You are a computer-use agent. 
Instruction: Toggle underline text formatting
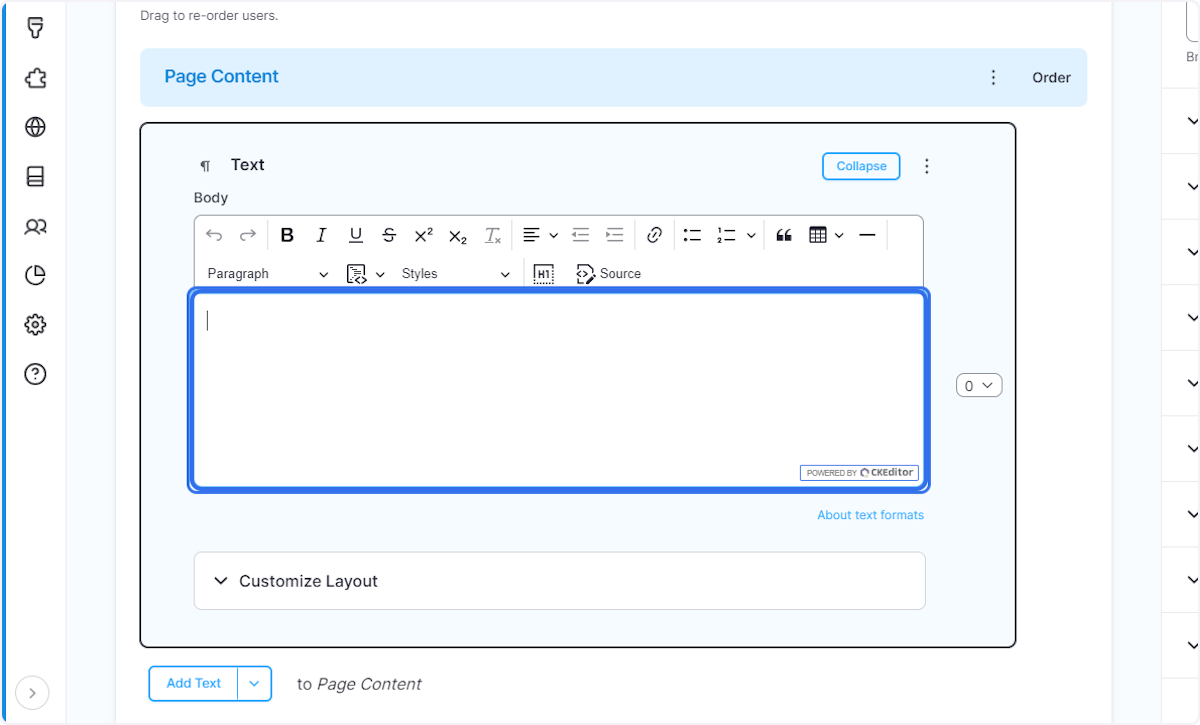coord(355,234)
